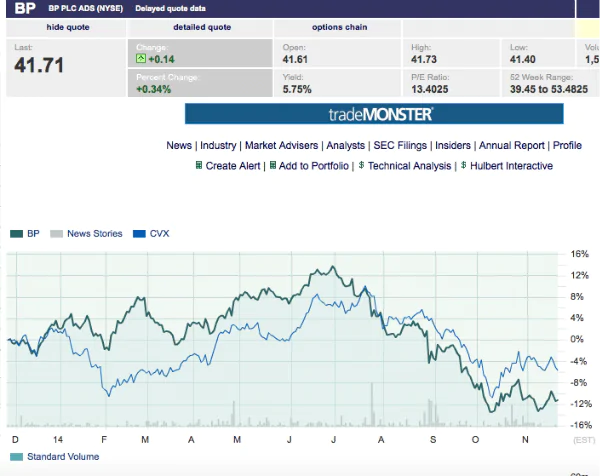Viewport: 600px width, 476px height.
Task: Click the Hulbert Interactive link text
Action: pyautogui.click(x=511, y=166)
